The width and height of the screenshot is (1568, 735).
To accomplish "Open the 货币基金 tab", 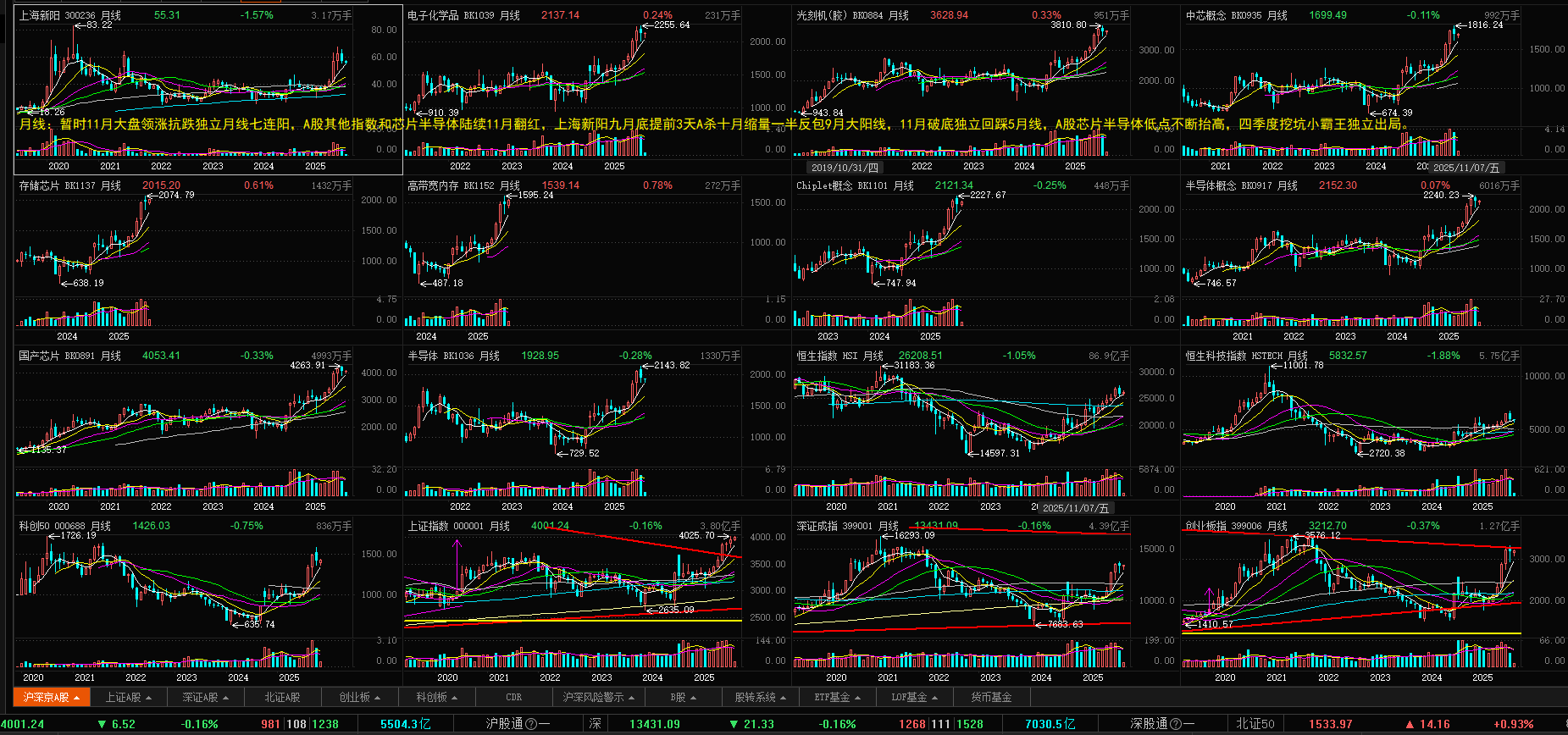I will click(x=991, y=698).
